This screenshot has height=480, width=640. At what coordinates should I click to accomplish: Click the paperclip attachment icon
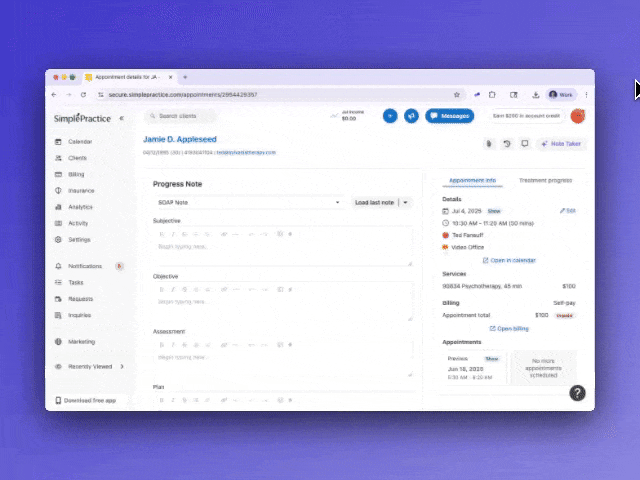click(x=489, y=144)
